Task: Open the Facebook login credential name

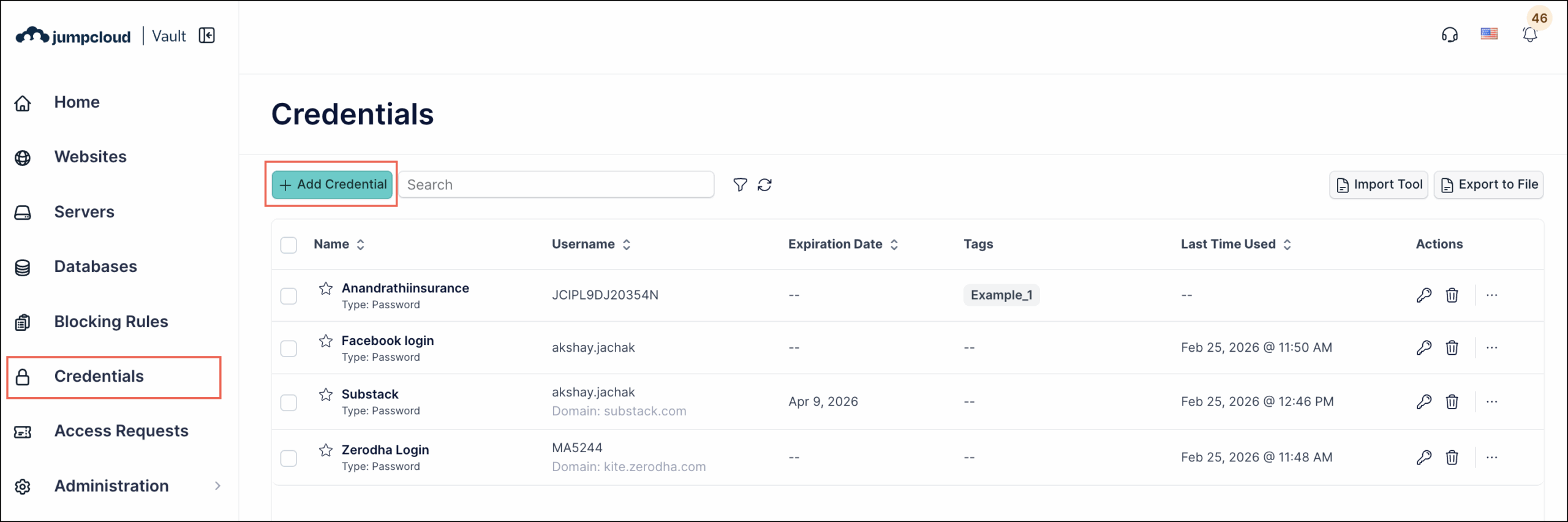Action: coord(388,341)
